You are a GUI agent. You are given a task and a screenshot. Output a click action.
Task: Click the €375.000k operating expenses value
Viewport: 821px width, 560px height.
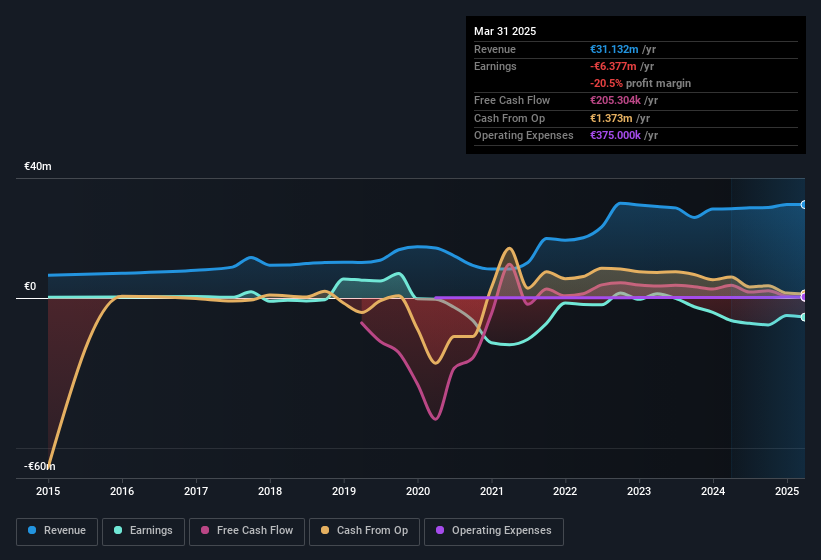(x=615, y=135)
